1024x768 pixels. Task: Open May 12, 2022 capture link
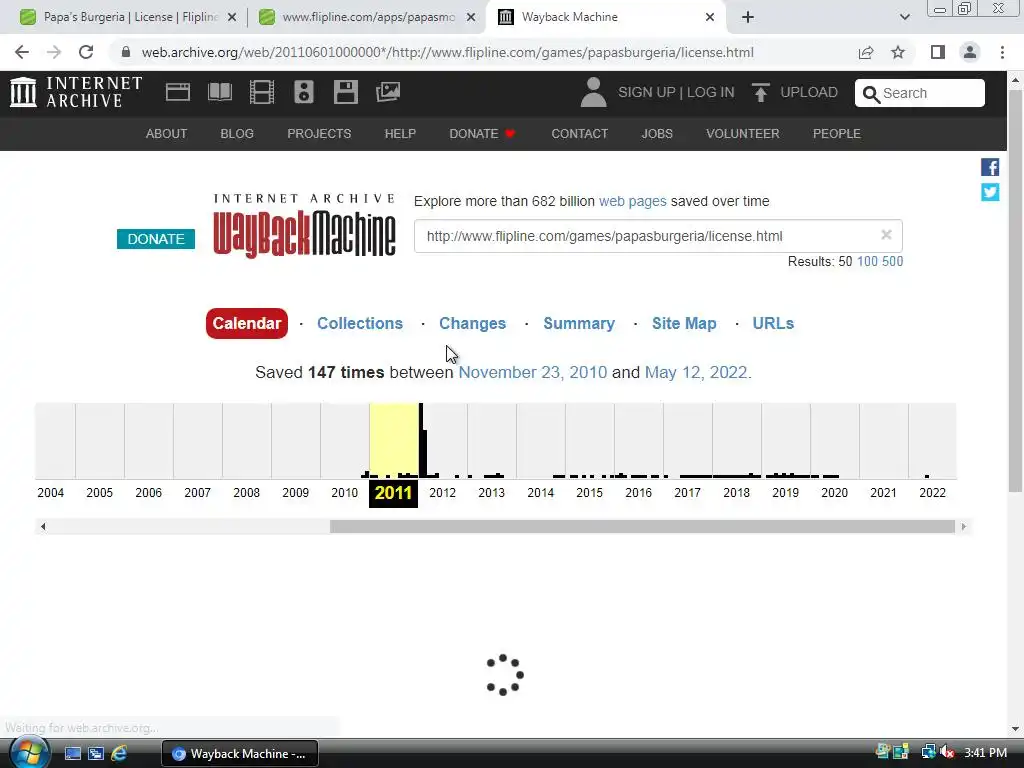pyautogui.click(x=696, y=372)
